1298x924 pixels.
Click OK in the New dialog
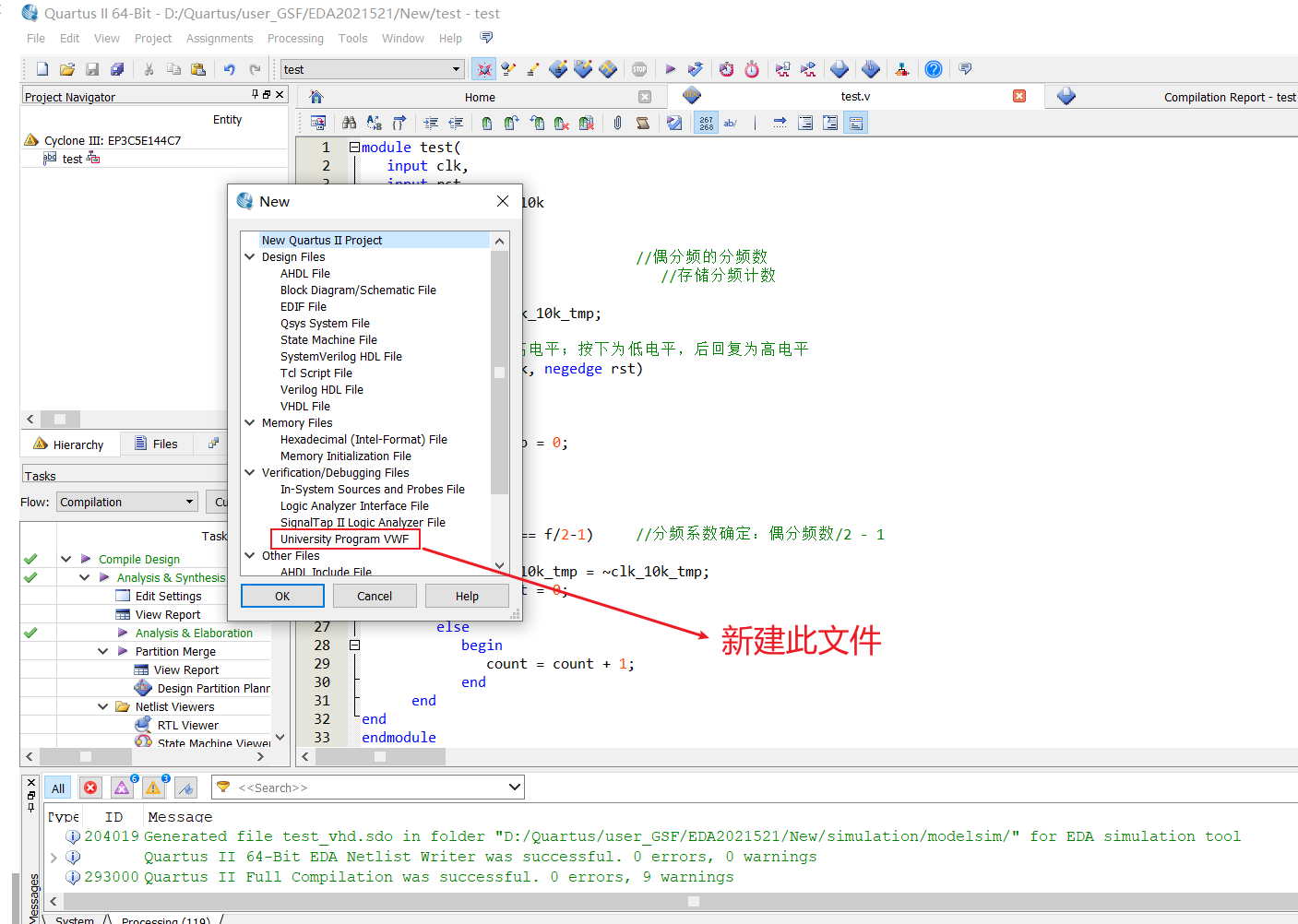282,596
